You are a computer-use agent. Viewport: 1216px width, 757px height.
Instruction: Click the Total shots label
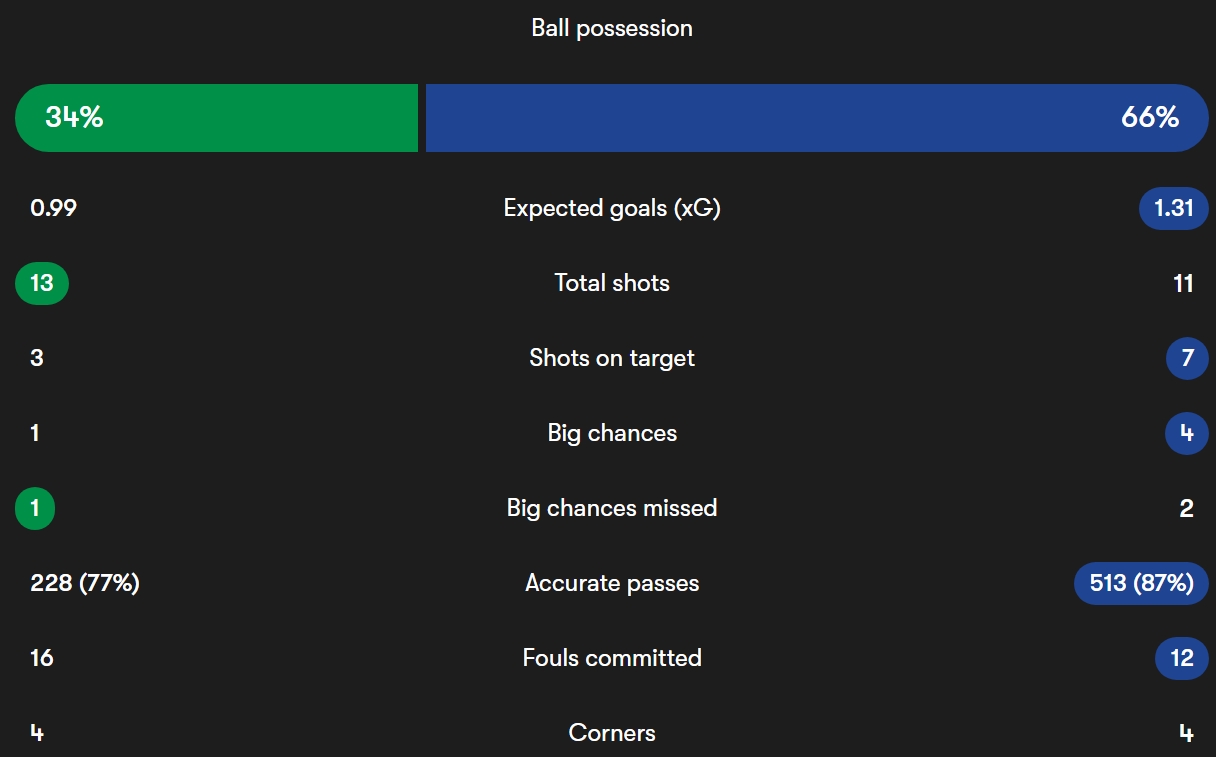click(612, 283)
